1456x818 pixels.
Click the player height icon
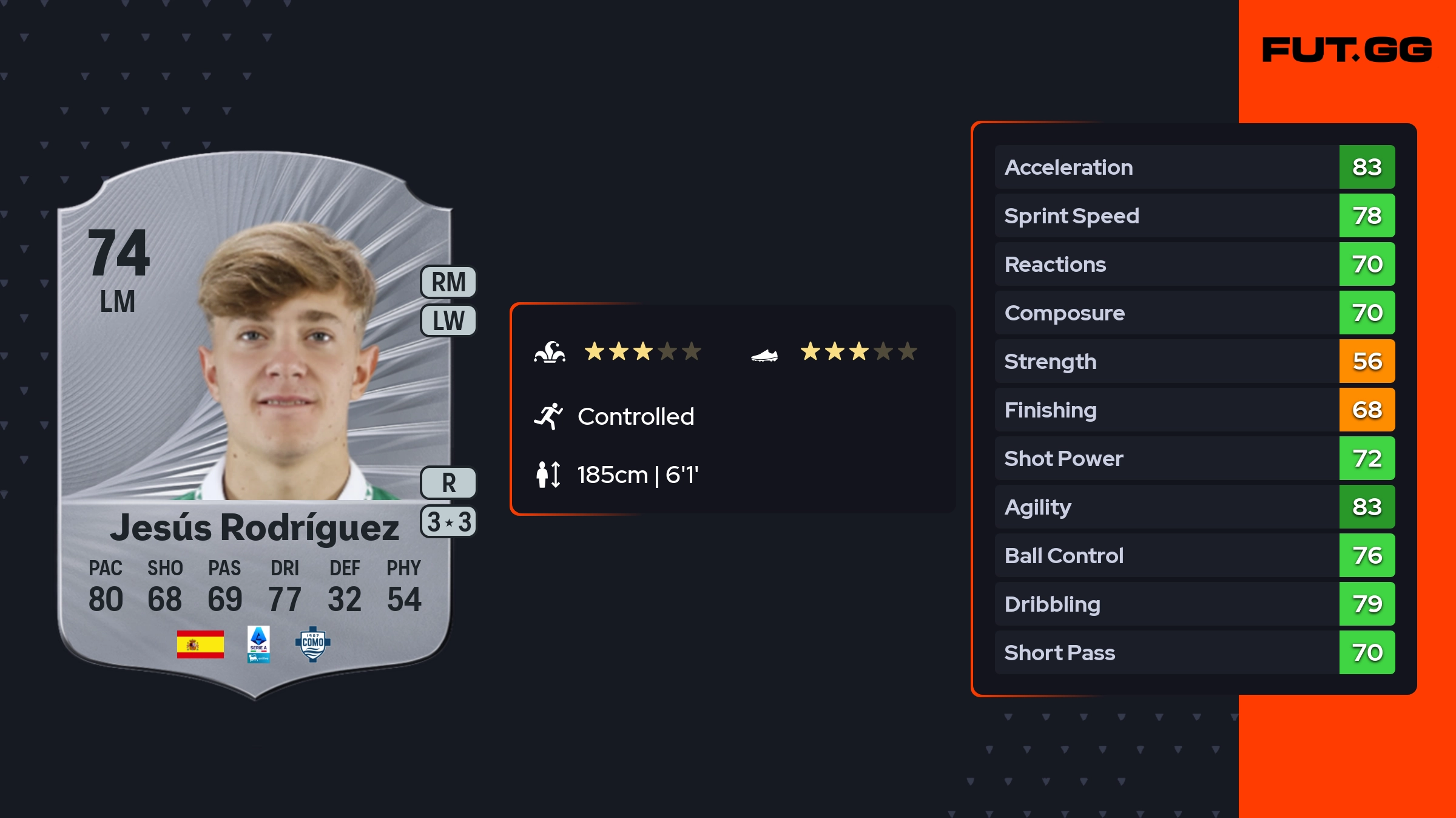coord(548,475)
